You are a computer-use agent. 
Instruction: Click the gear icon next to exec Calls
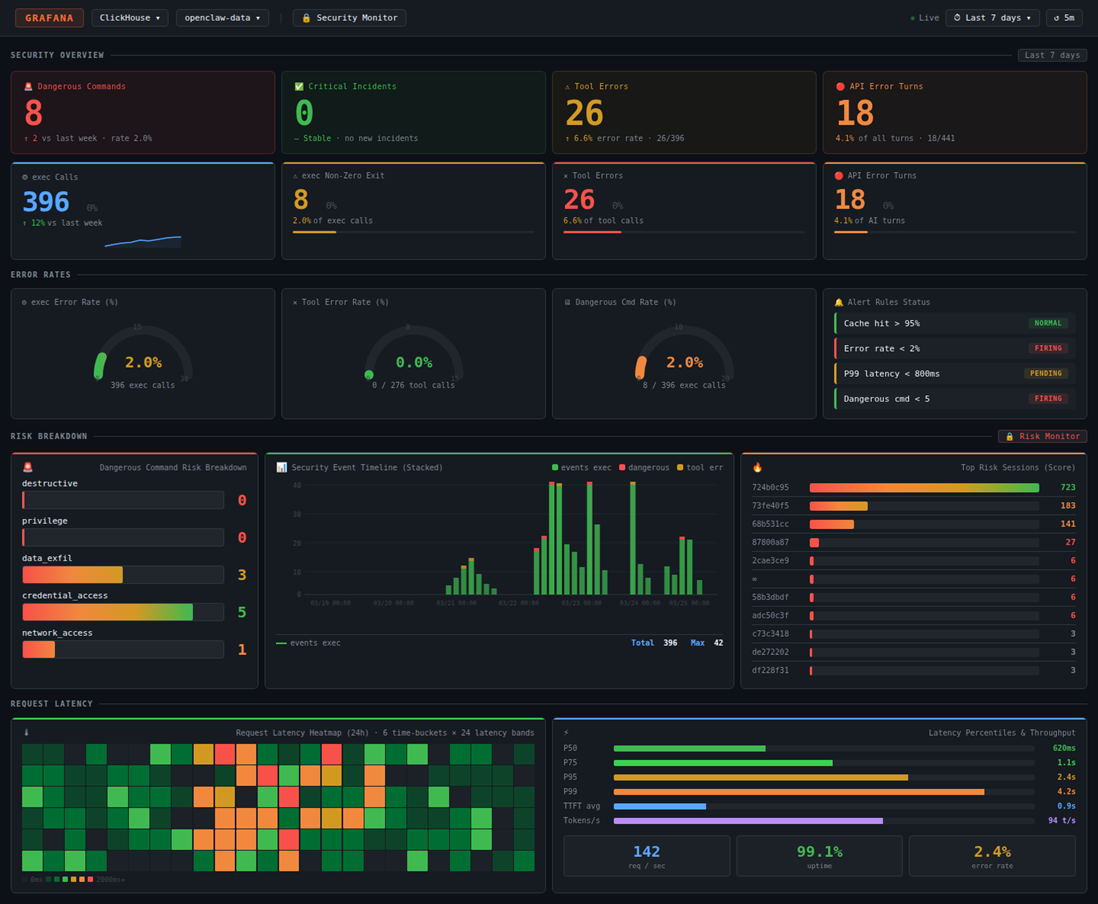(25, 176)
